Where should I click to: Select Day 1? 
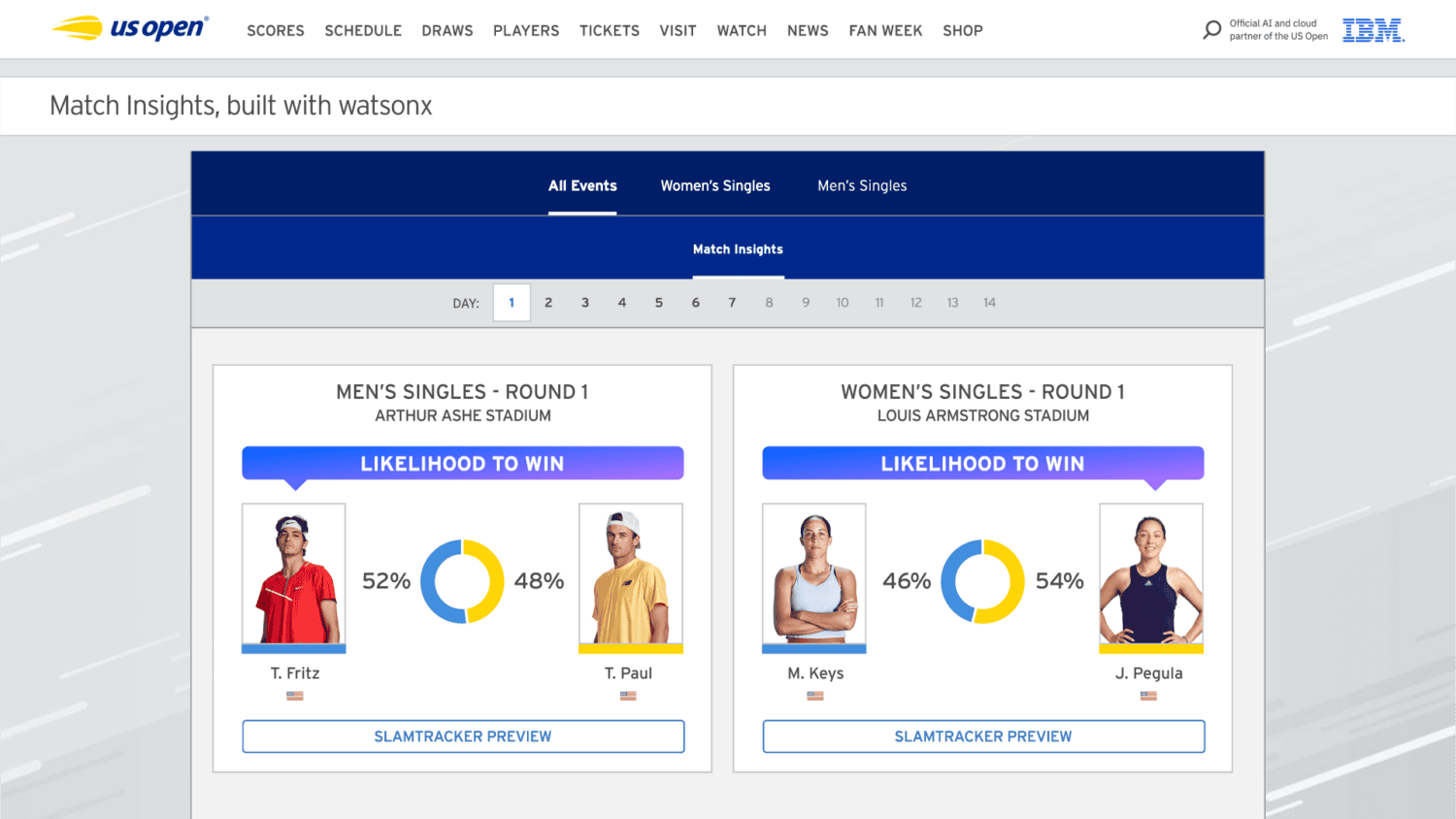click(512, 303)
